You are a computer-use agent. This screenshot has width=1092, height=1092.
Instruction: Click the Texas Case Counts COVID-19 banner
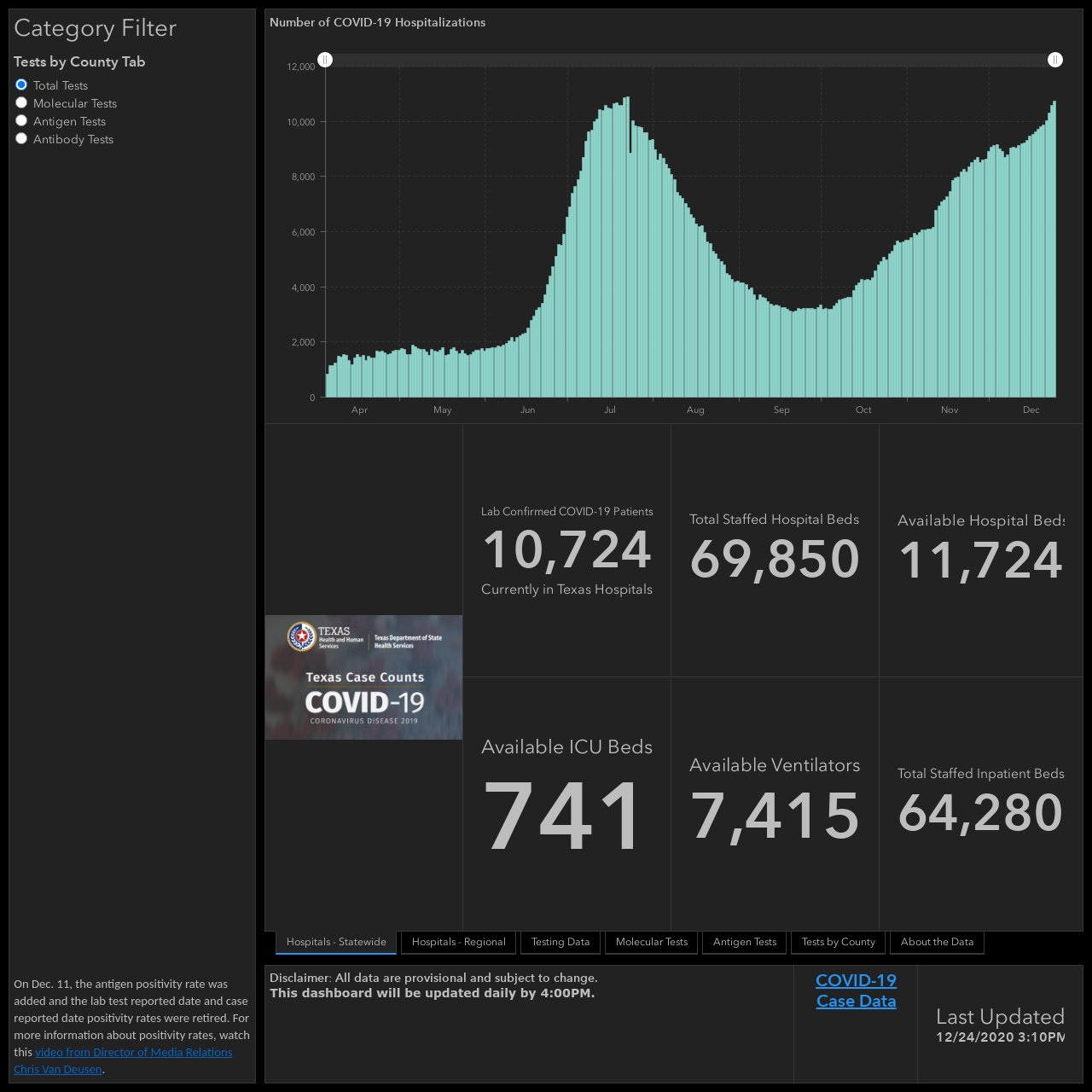point(363,677)
